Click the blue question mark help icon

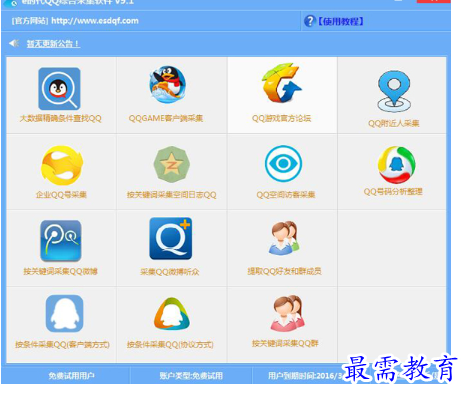pos(309,21)
